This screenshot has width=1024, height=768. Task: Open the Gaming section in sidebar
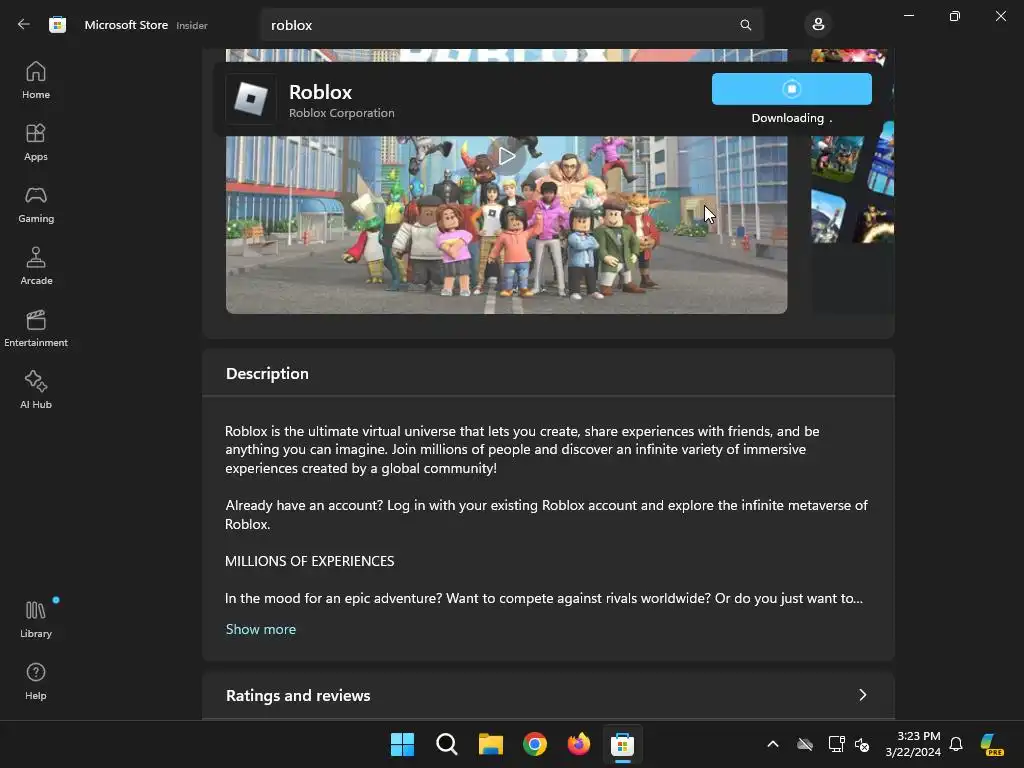pyautogui.click(x=36, y=204)
